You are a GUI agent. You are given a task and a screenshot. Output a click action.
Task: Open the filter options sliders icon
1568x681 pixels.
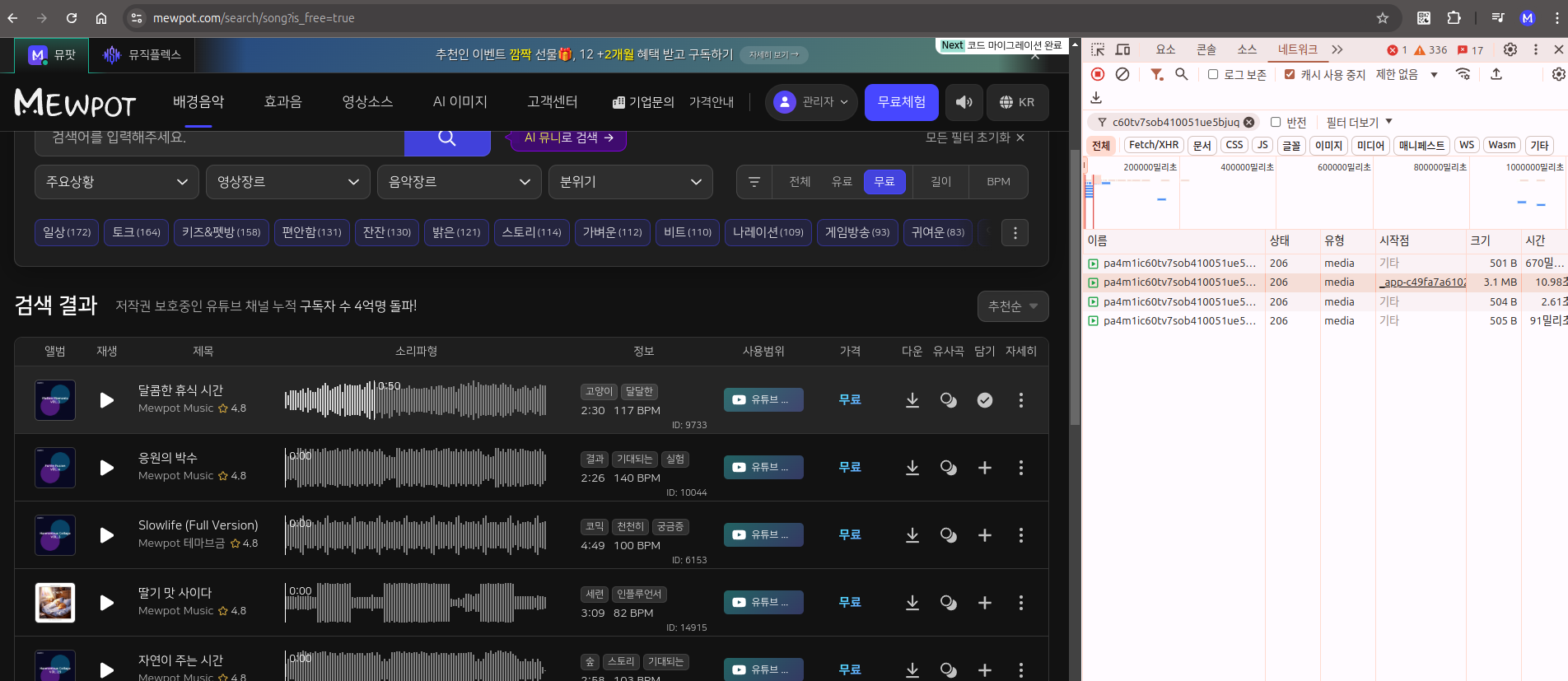[x=754, y=182]
